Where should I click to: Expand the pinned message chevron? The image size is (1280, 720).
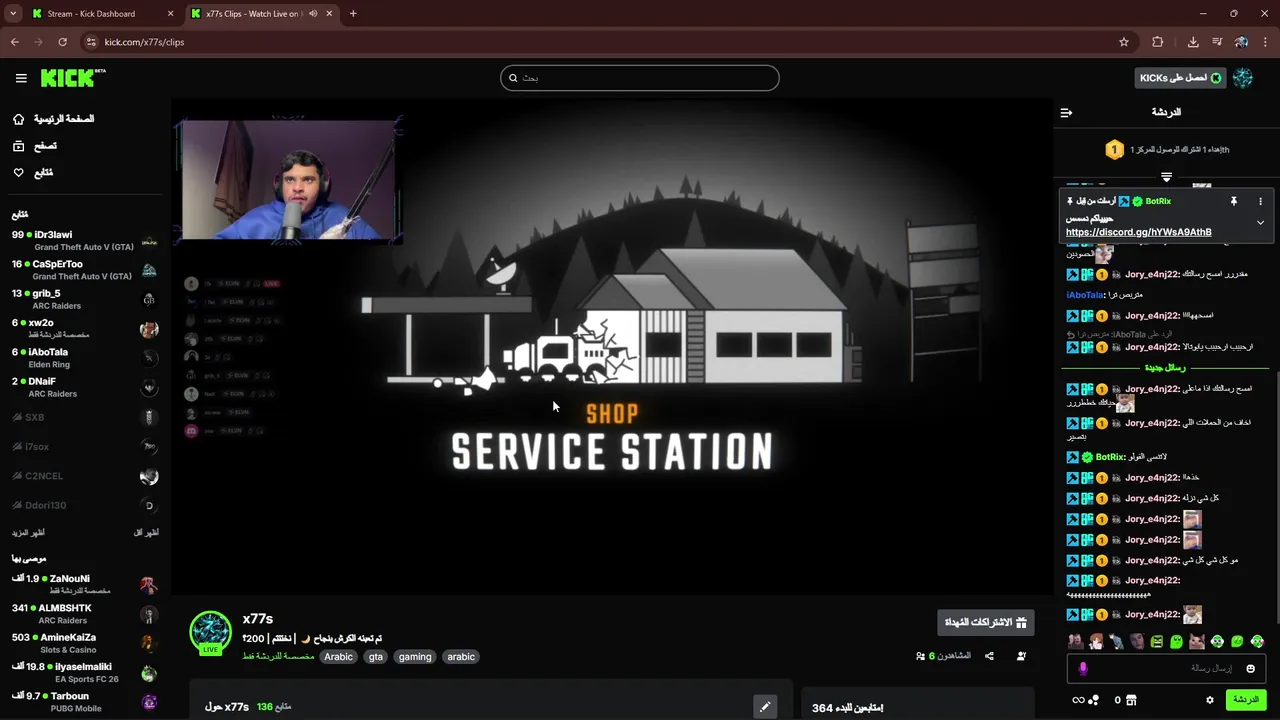click(x=1260, y=222)
